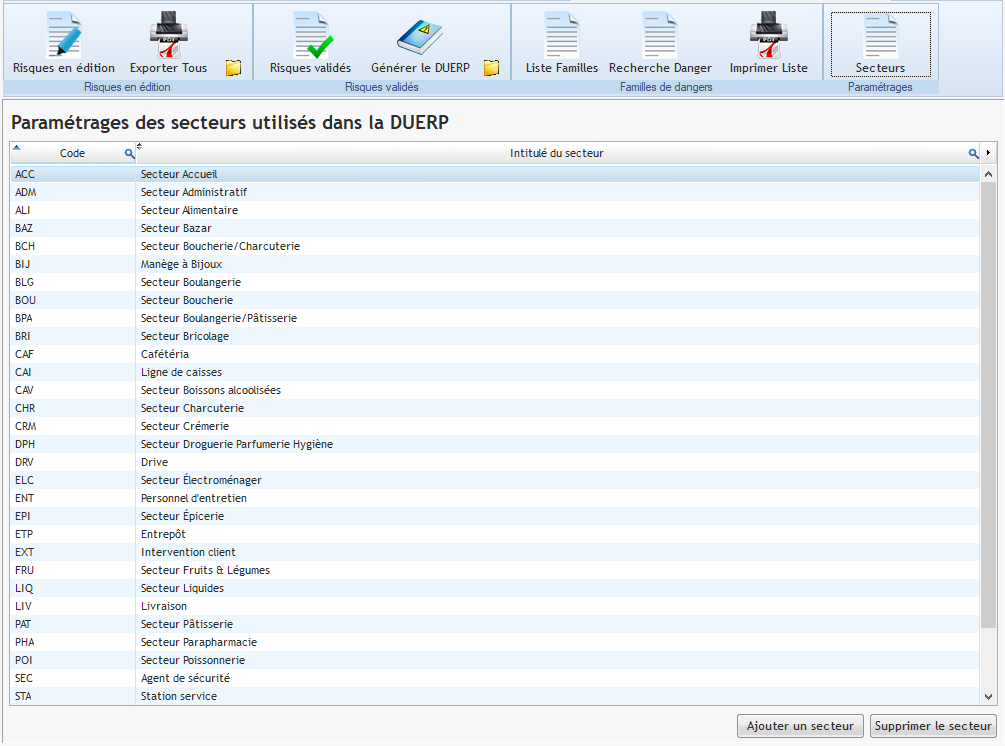Open the folder beside Exporter Tous
The height and width of the screenshot is (746, 1005).
pos(233,68)
